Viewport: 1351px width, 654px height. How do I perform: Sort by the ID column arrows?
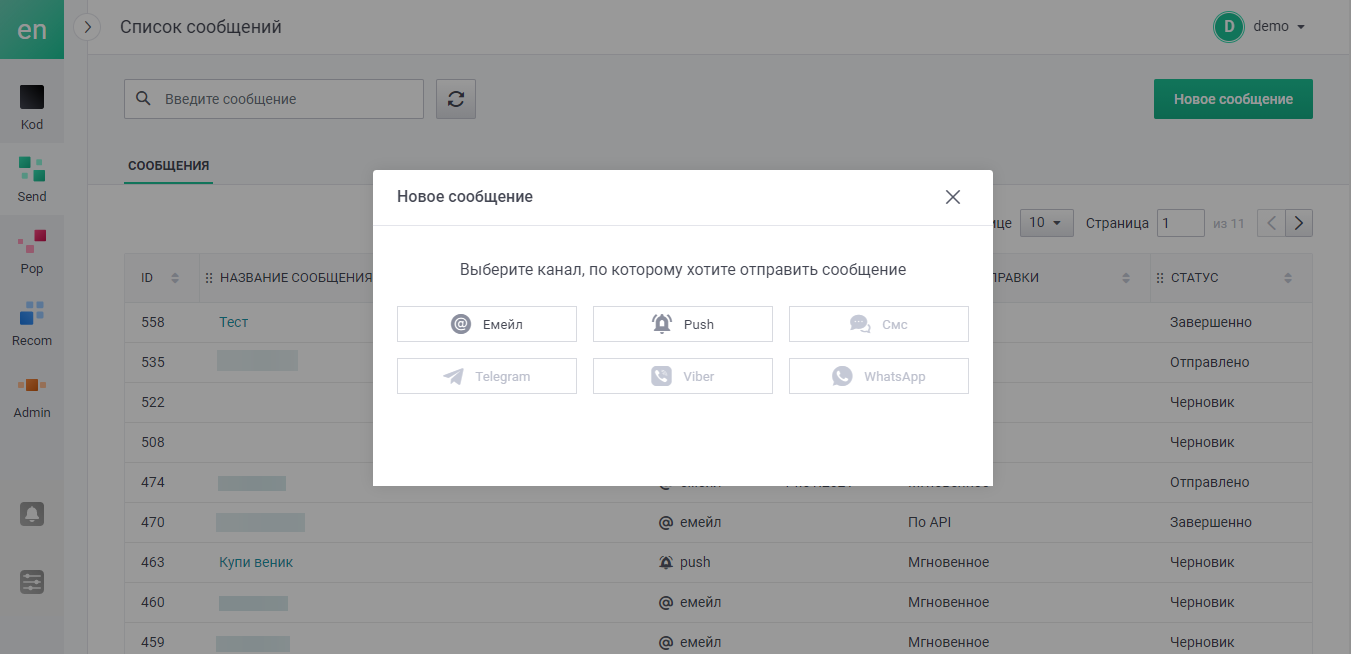click(175, 278)
